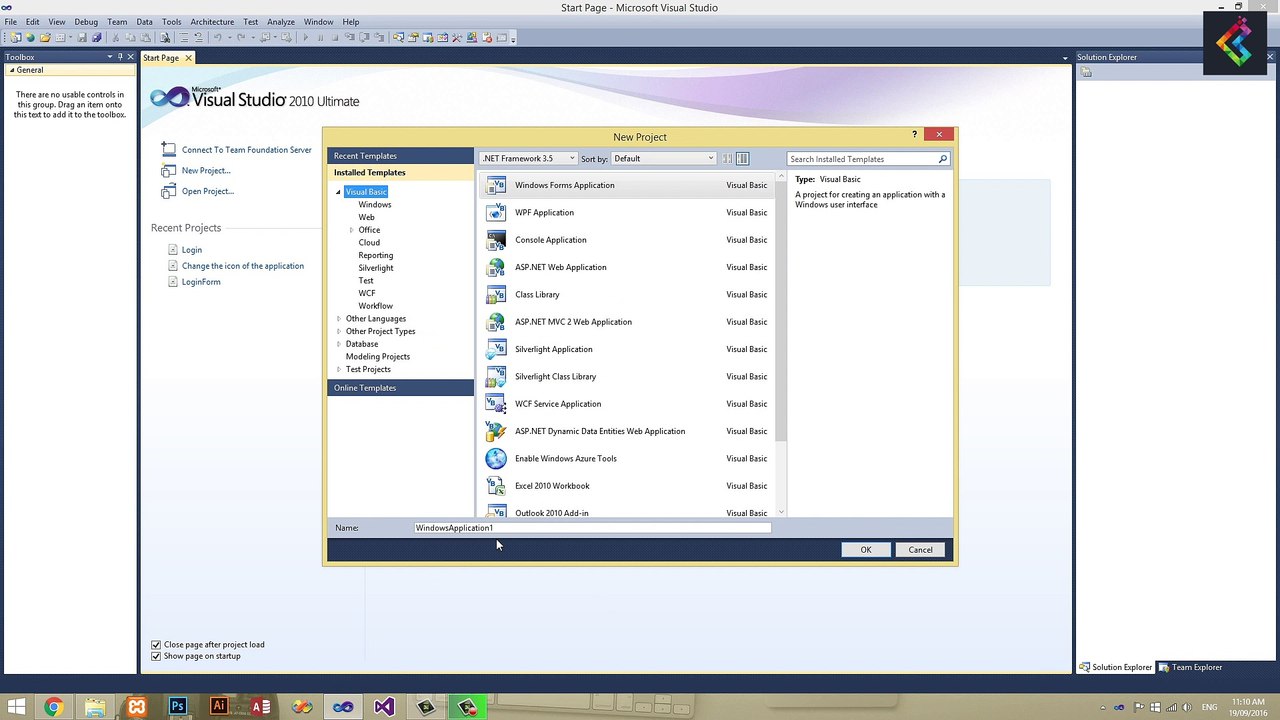Open recent project Change the icon of the application
The image size is (1280, 720).
242,266
